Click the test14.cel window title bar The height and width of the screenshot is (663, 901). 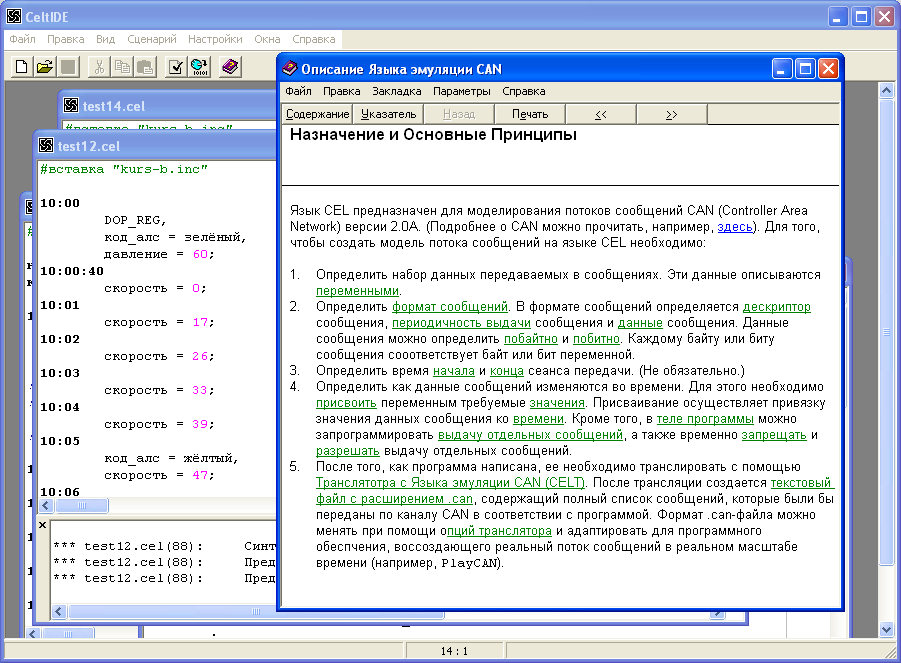coord(168,106)
